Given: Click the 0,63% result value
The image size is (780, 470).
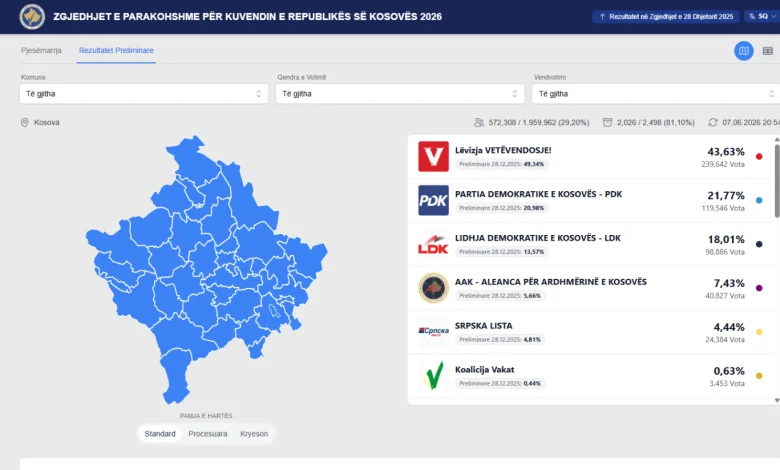Looking at the screenshot, I should point(729,371).
